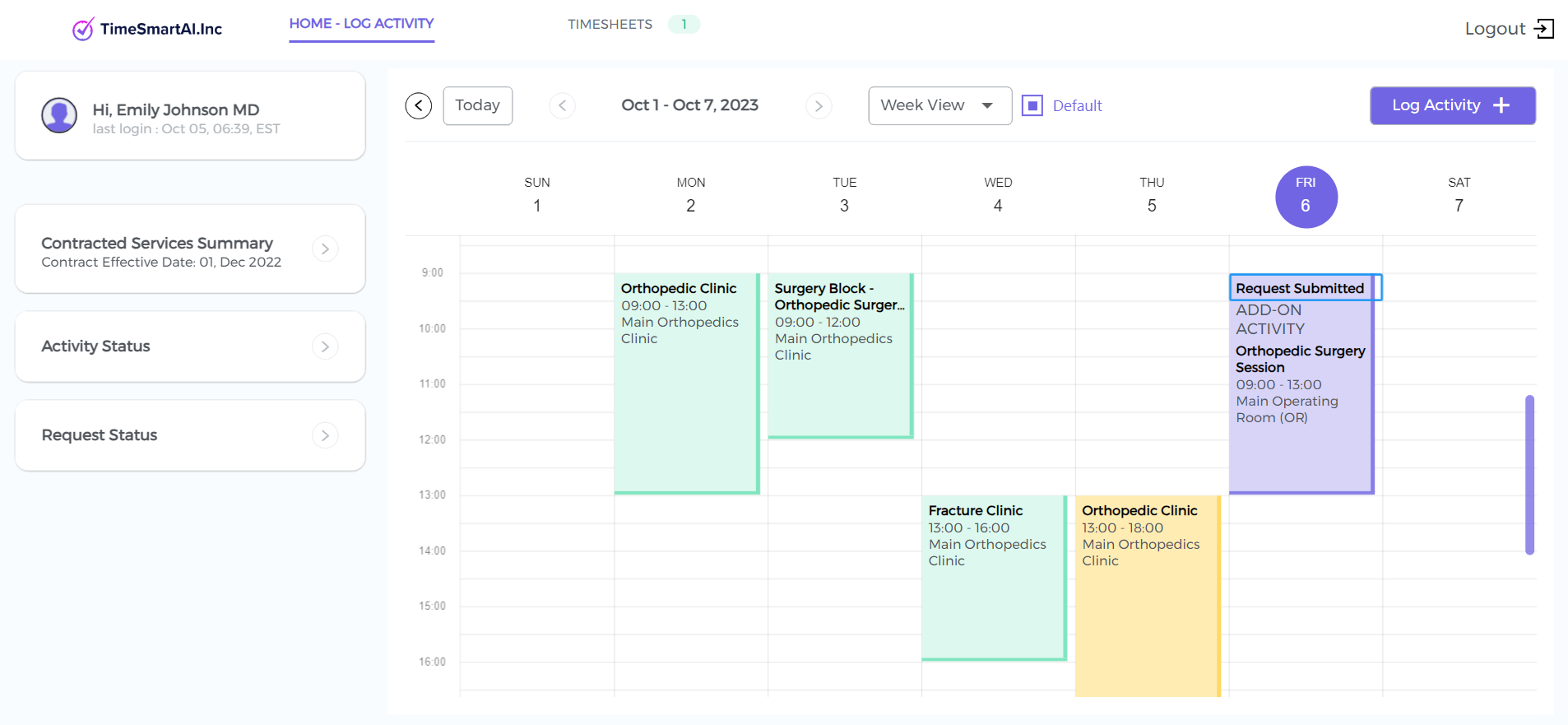This screenshot has height=725, width=1568.
Task: Go to the next week arrow
Action: 819,105
